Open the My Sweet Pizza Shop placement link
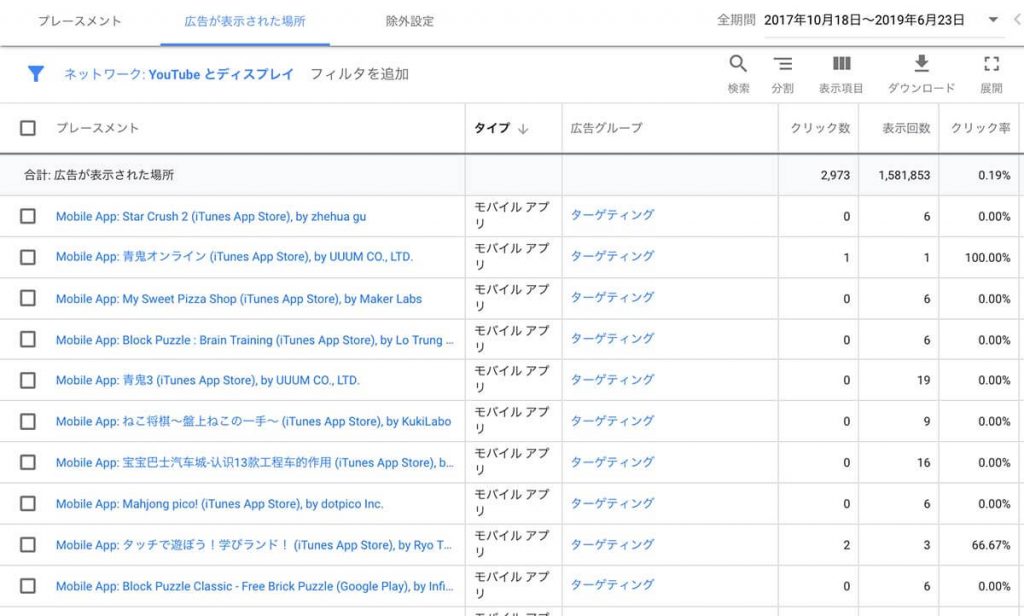This screenshot has height=616, width=1024. [x=239, y=299]
